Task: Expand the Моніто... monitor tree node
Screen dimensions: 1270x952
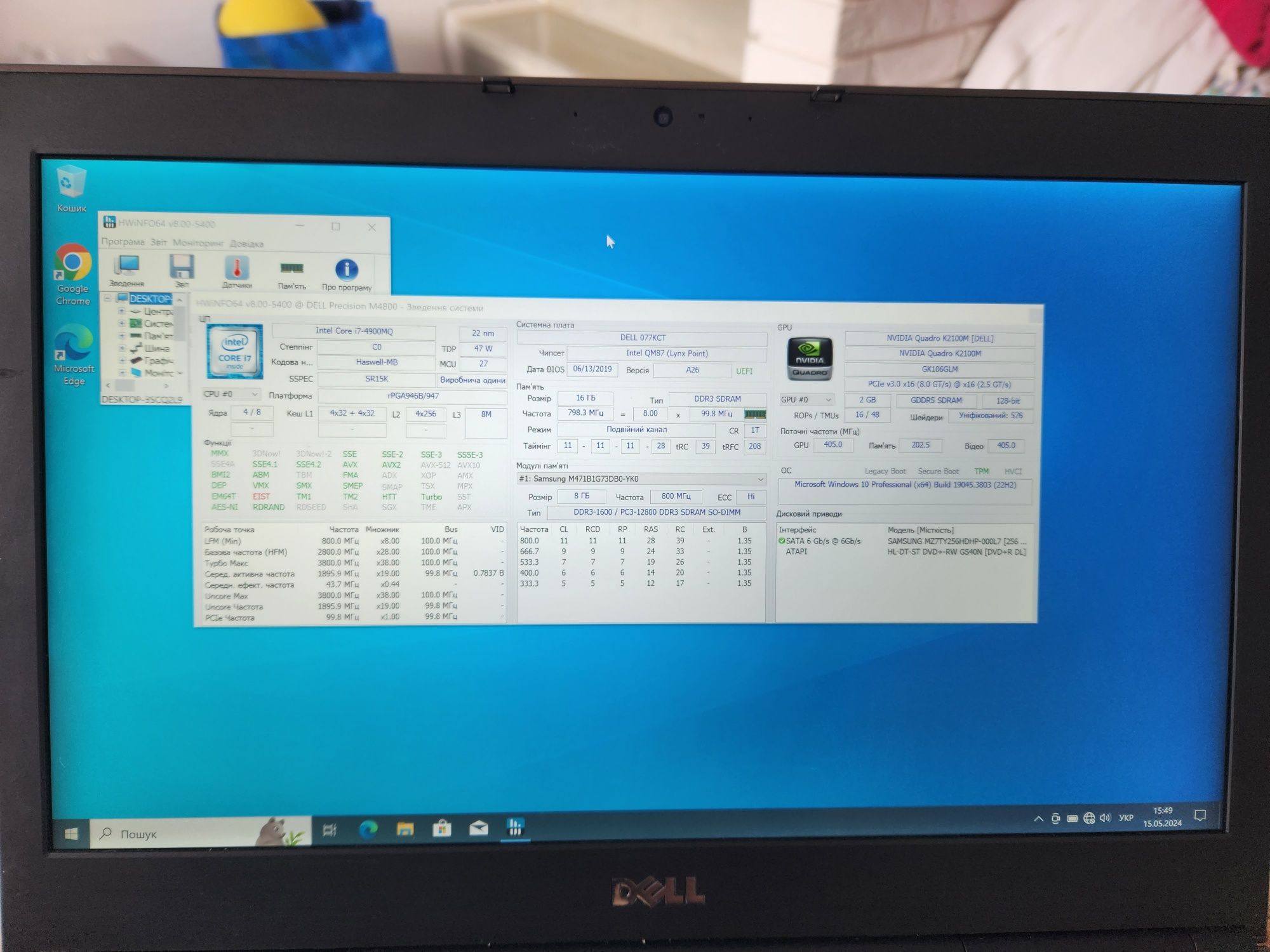Action: click(x=122, y=372)
